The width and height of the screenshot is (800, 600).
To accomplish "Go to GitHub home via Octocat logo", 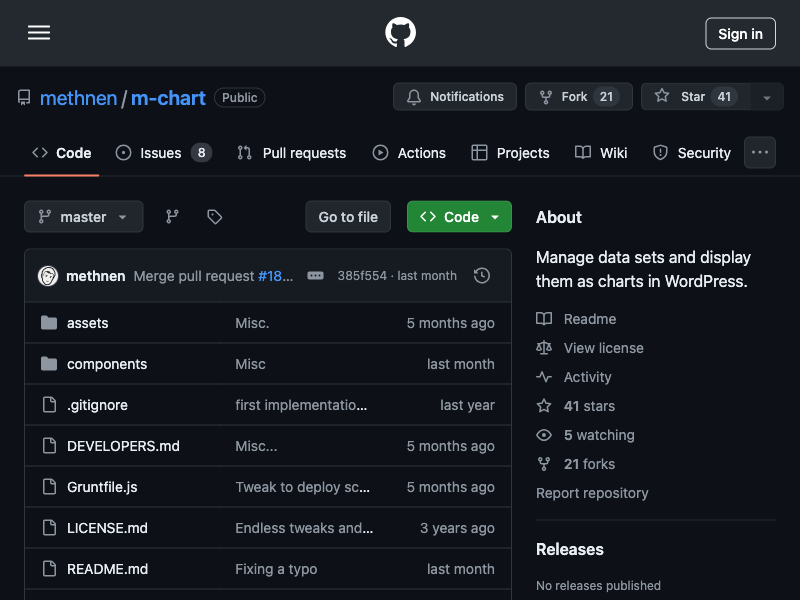I will tap(401, 33).
